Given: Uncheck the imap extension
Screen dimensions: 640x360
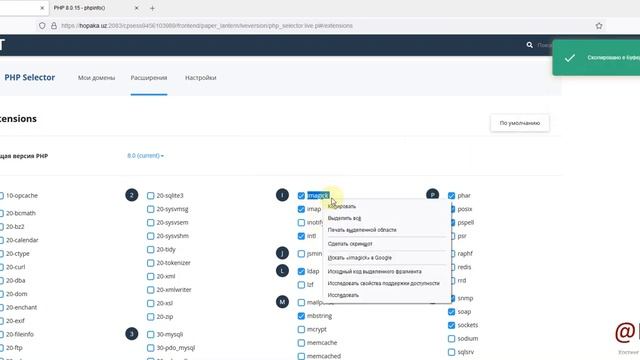Looking at the screenshot, I should click(x=301, y=209).
